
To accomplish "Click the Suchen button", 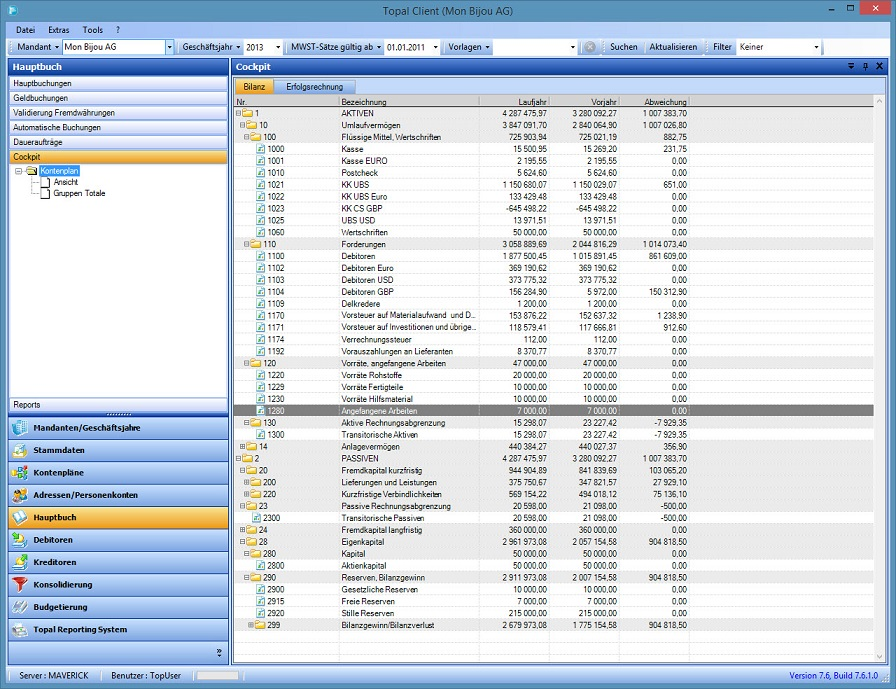I will tap(624, 47).
